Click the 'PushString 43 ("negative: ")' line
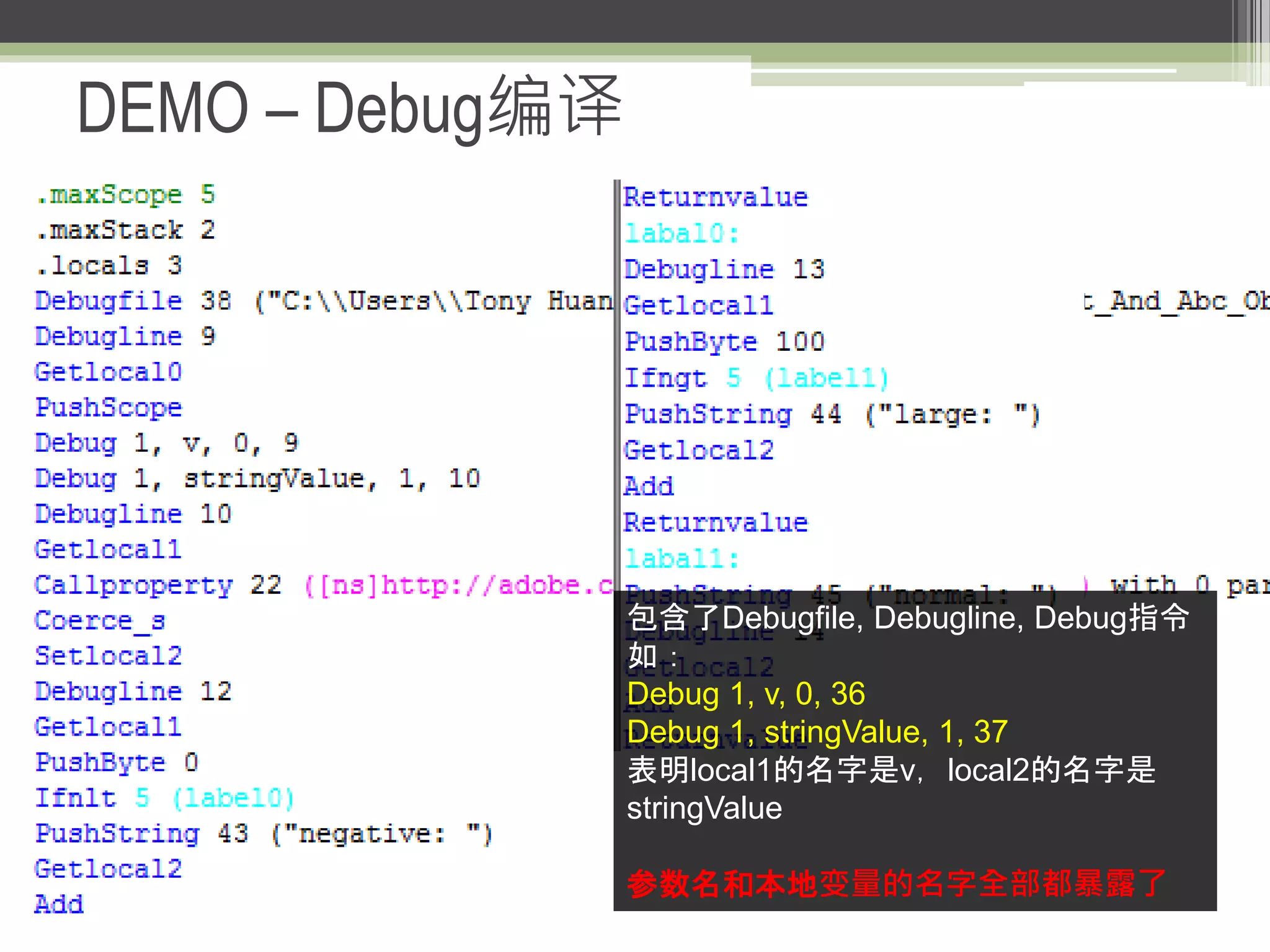This screenshot has height=952, width=1270. point(264,834)
